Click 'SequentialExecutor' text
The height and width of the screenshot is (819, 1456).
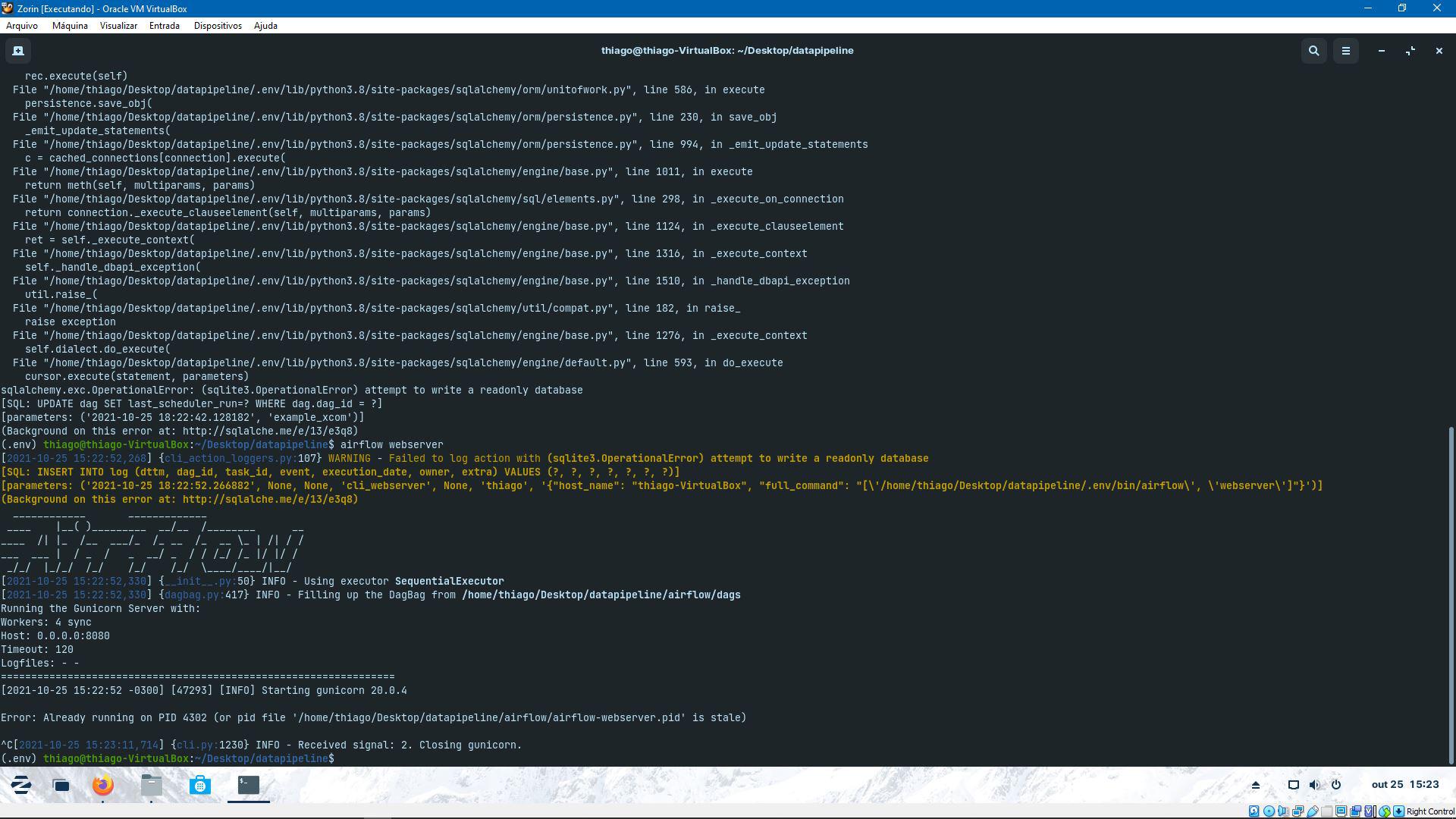[450, 582]
